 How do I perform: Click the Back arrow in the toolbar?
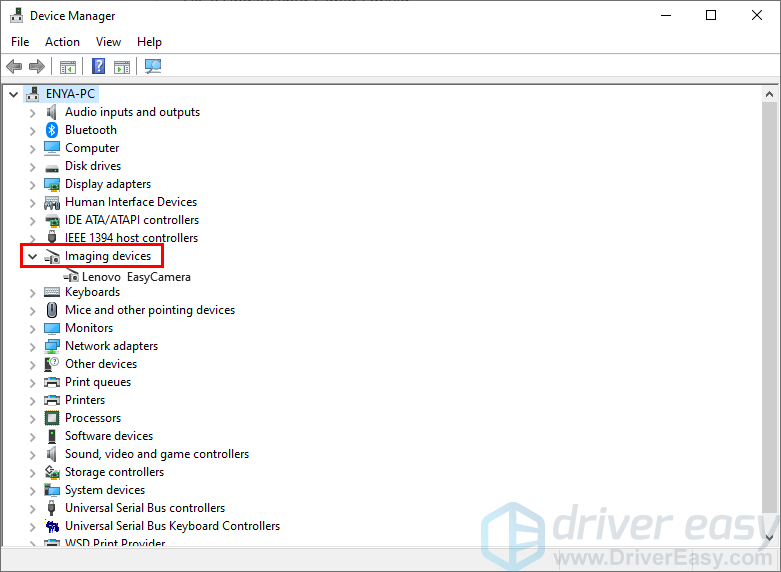[14, 67]
